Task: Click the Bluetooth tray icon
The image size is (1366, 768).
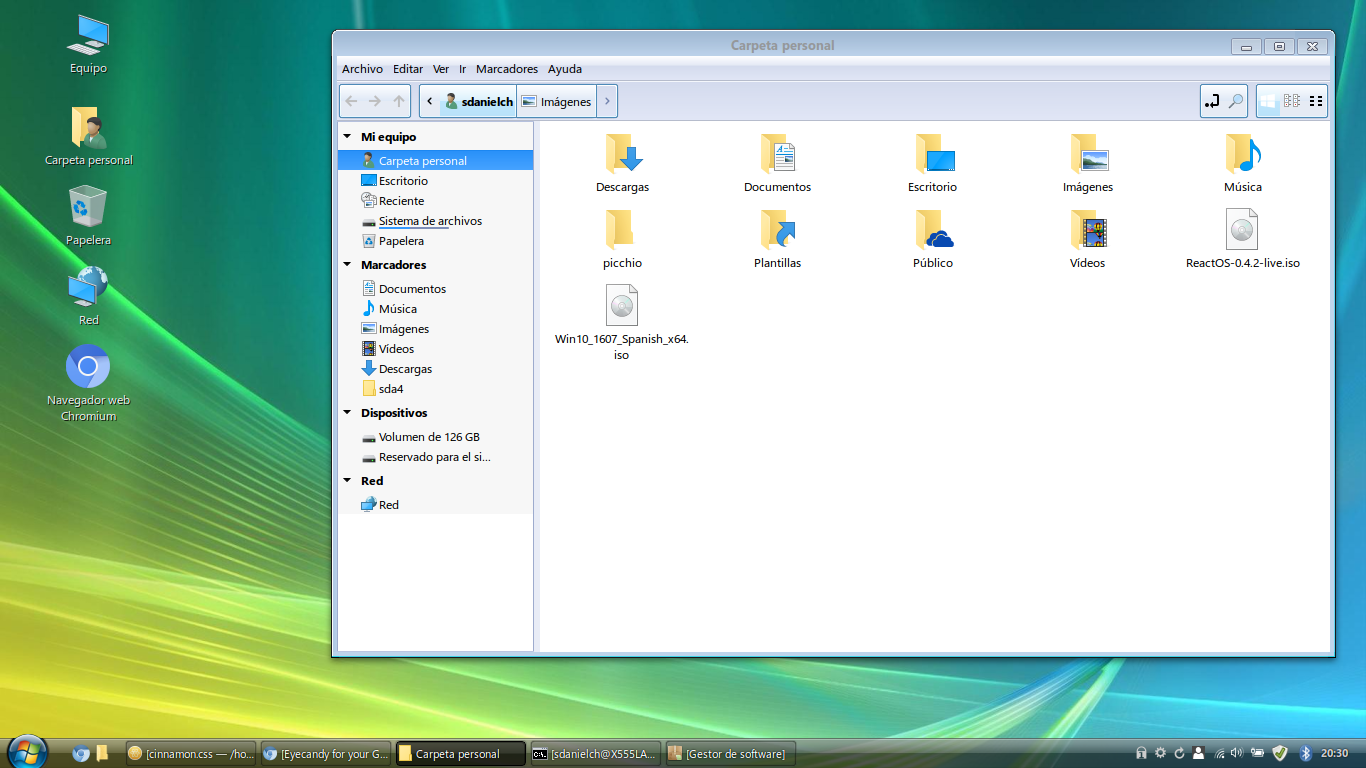Action: (x=1305, y=753)
